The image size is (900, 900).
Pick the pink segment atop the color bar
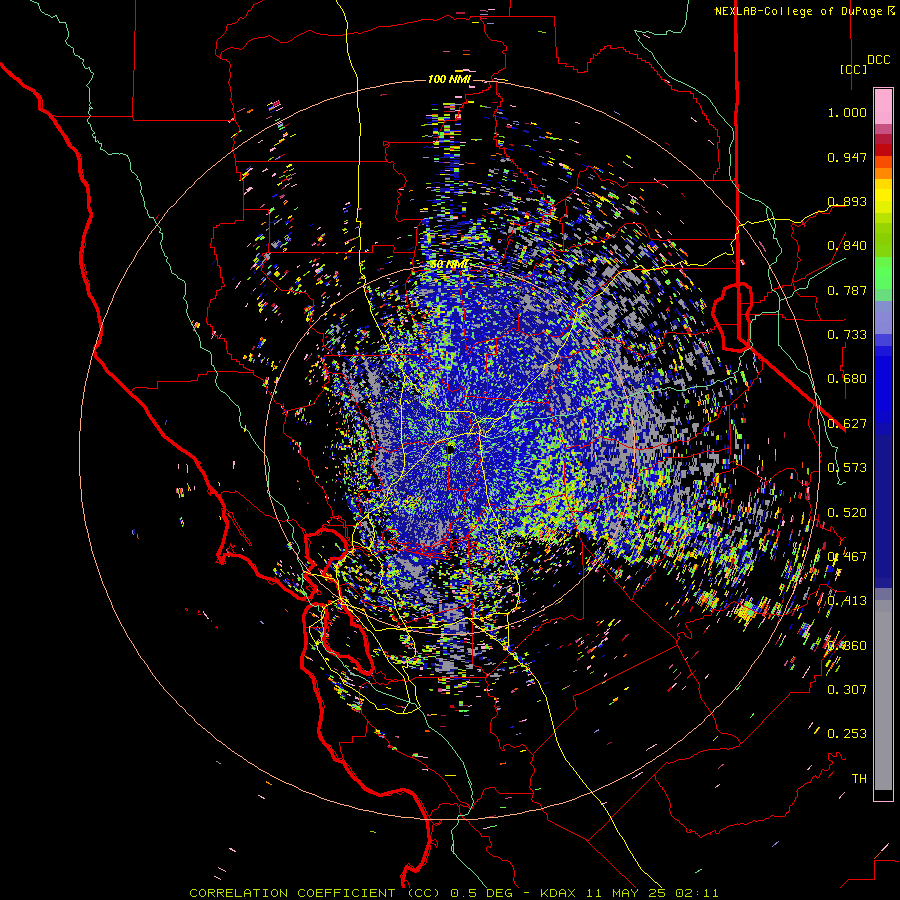[883, 106]
